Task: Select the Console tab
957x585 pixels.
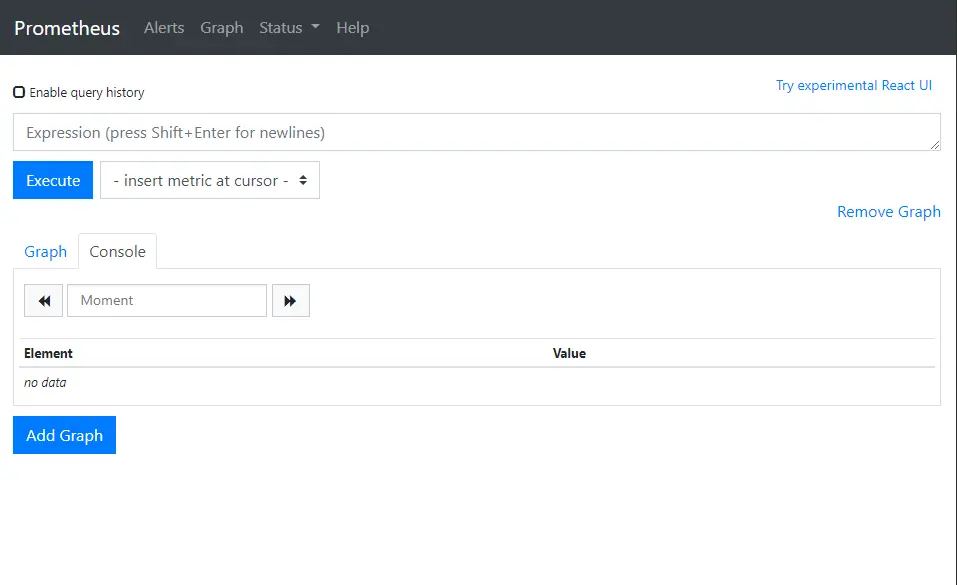Action: (x=118, y=252)
